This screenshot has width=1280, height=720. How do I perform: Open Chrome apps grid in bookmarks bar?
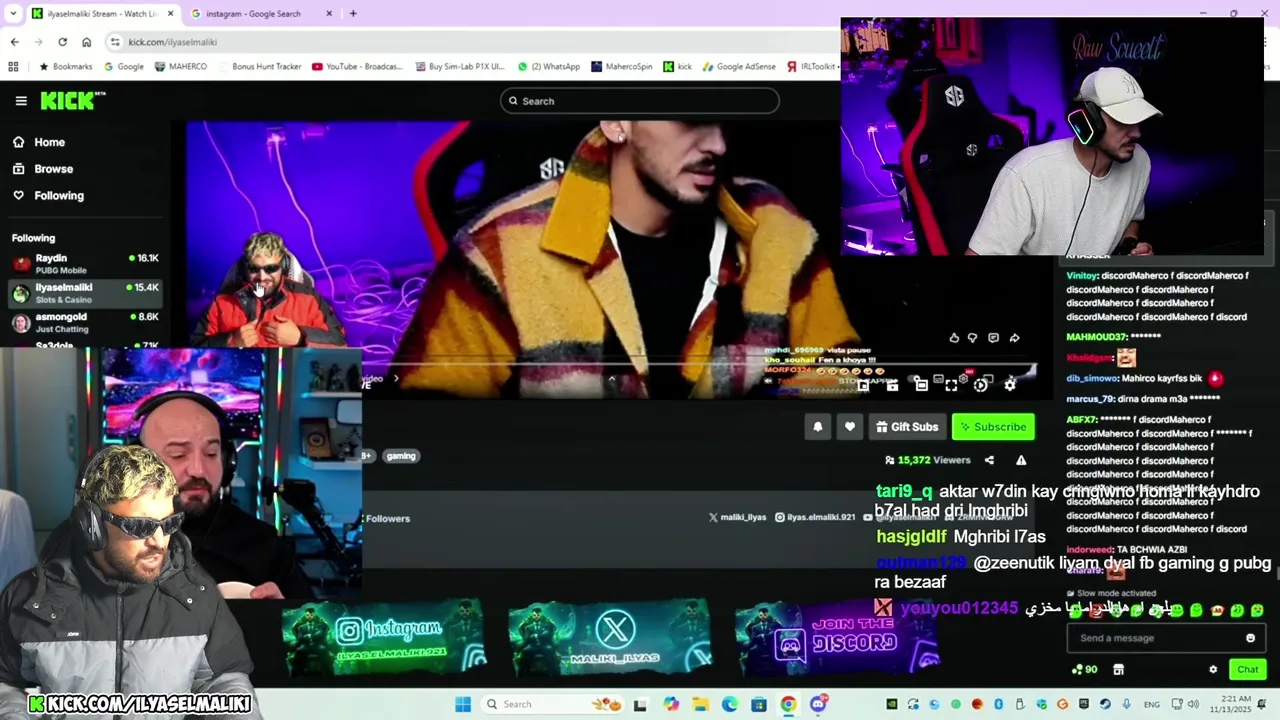coord(13,67)
